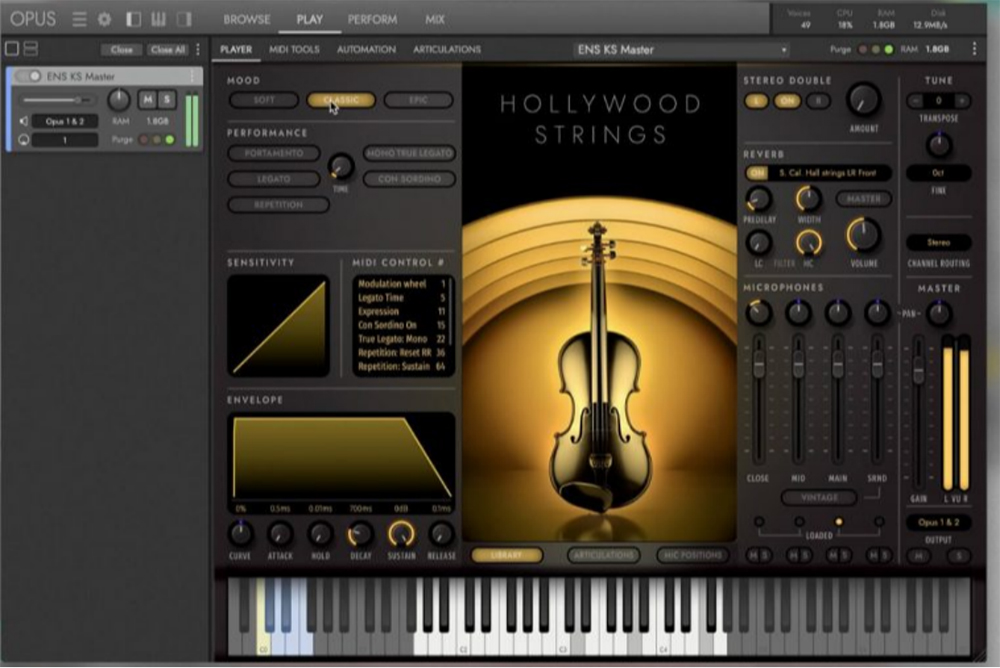
Task: Click the envelope Curve knob
Action: 240,533
